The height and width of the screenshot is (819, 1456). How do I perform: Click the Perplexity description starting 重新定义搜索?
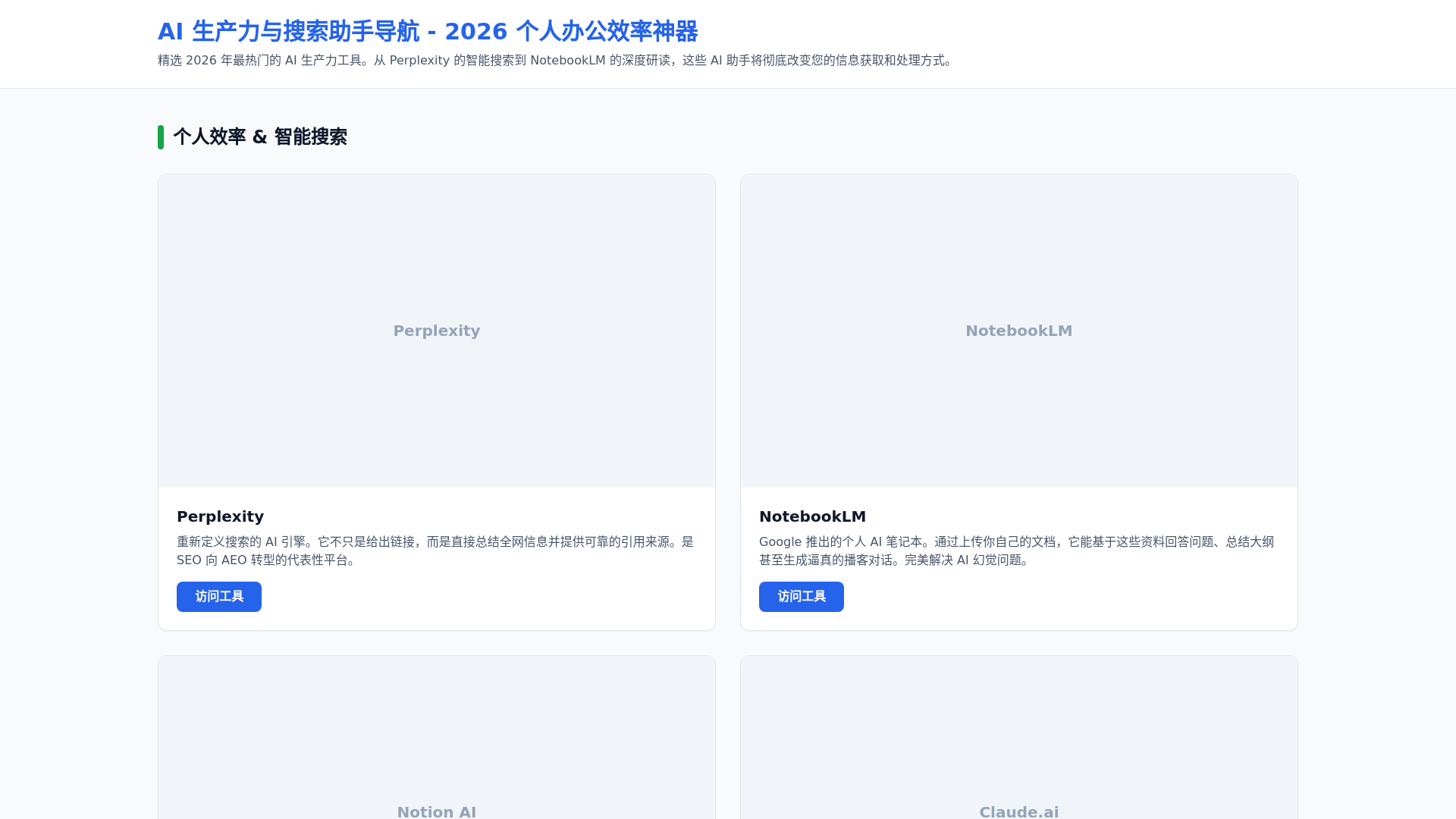click(435, 551)
